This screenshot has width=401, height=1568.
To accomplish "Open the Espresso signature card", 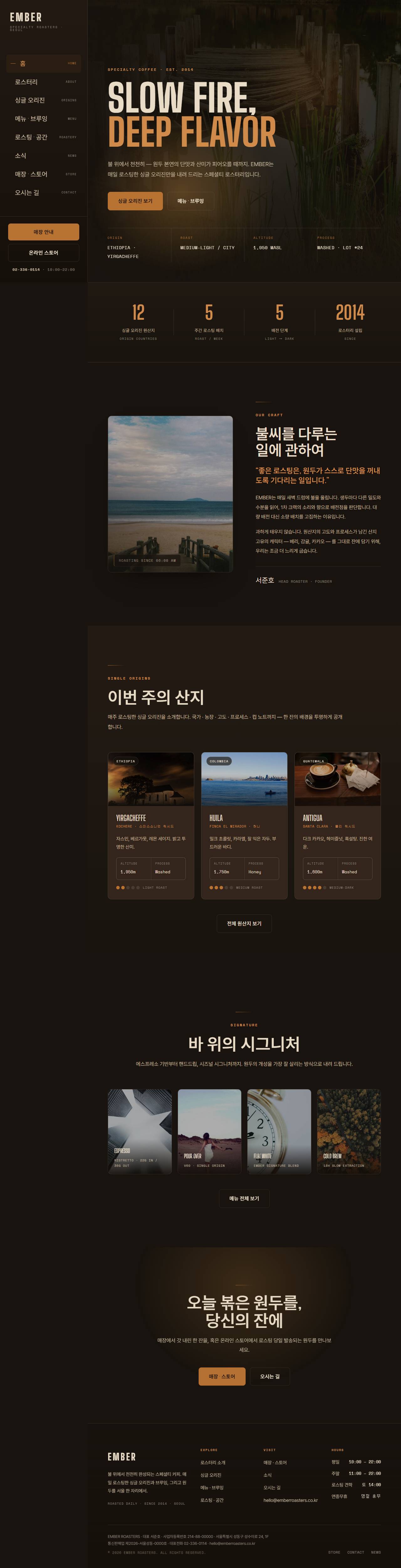I will (x=140, y=1132).
